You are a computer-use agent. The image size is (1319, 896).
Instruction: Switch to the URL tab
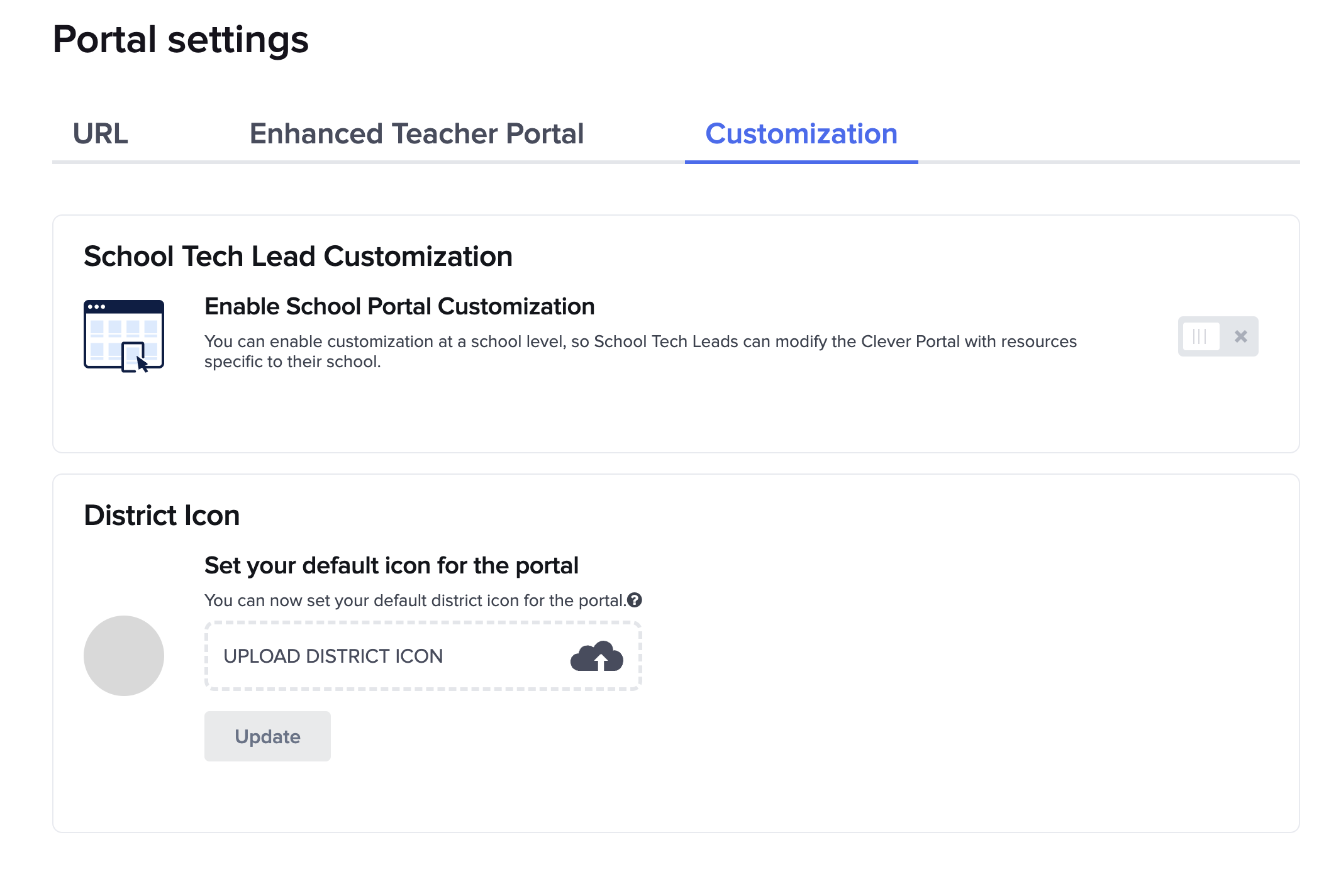pos(101,133)
